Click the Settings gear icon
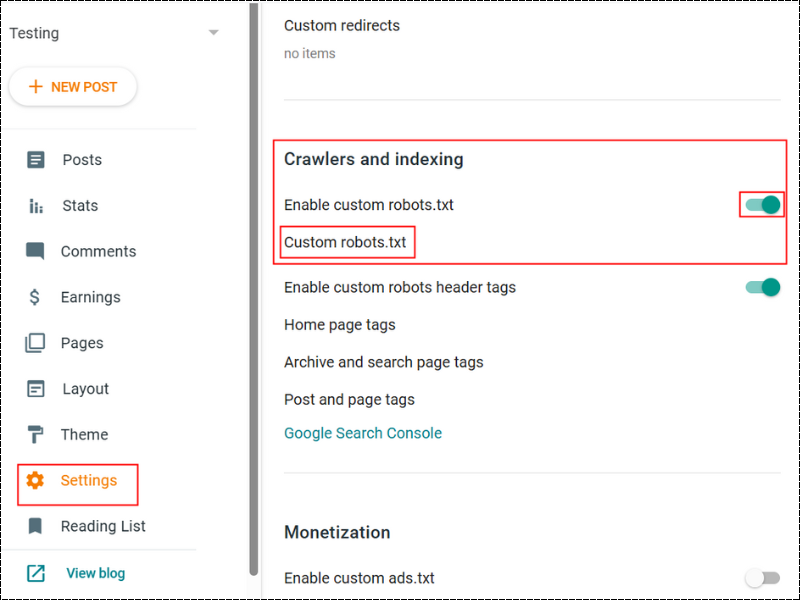 pos(36,480)
